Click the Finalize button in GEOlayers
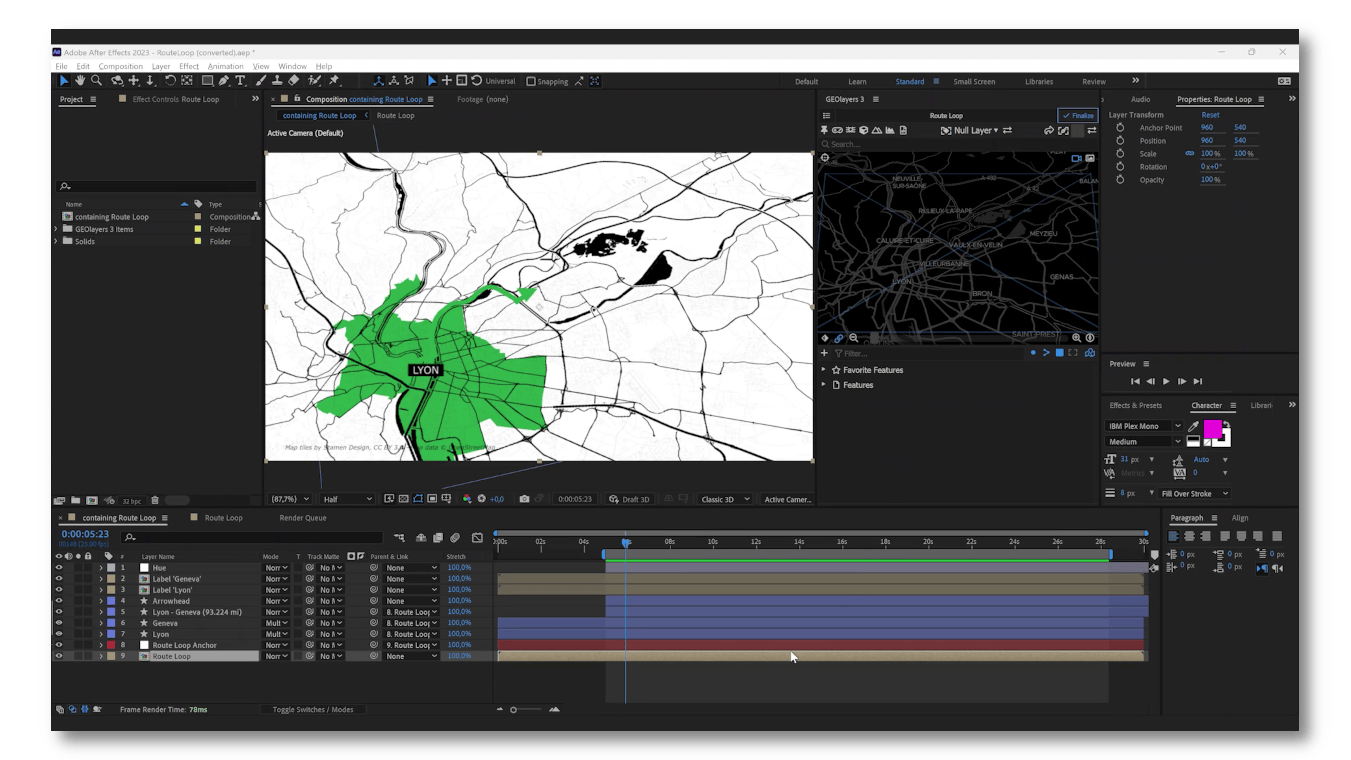 [1078, 116]
